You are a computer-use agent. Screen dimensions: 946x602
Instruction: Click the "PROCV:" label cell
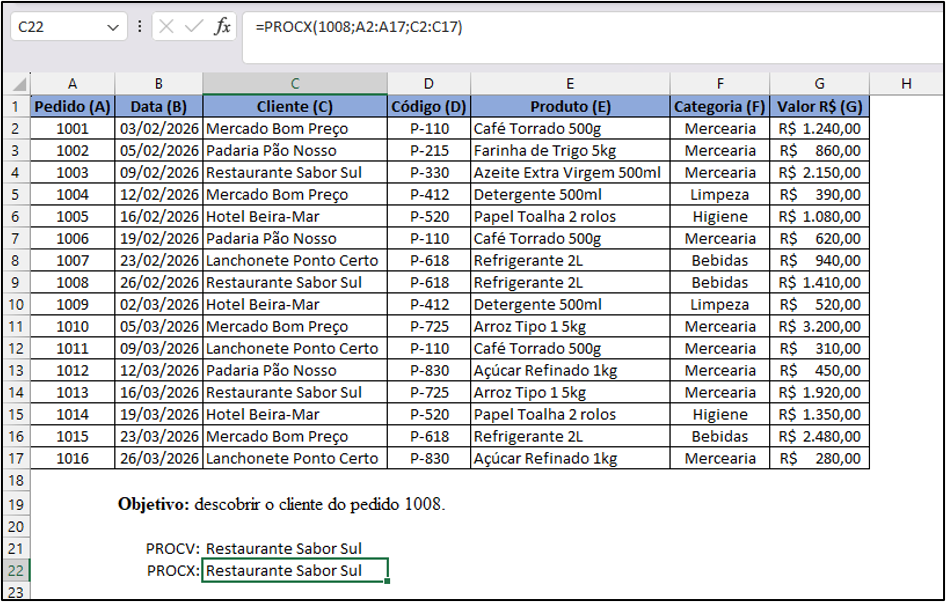point(159,548)
